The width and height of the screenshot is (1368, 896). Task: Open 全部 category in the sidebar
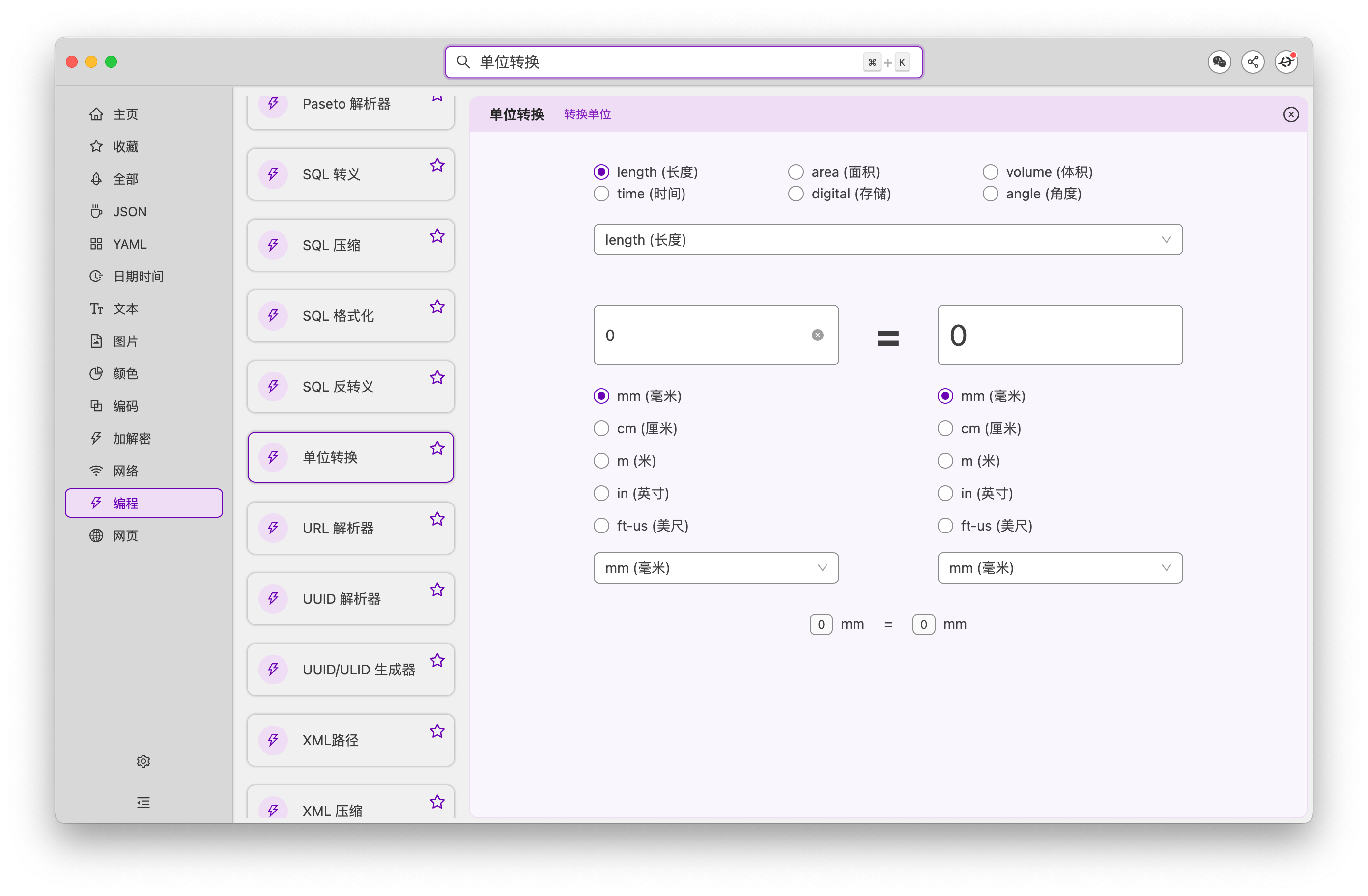pyautogui.click(x=143, y=179)
